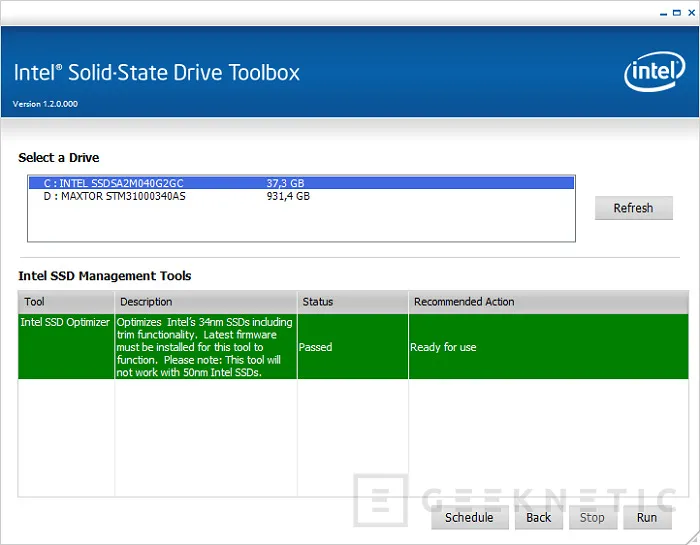Click the Tool column header
The height and width of the screenshot is (545, 700).
pyautogui.click(x=66, y=302)
